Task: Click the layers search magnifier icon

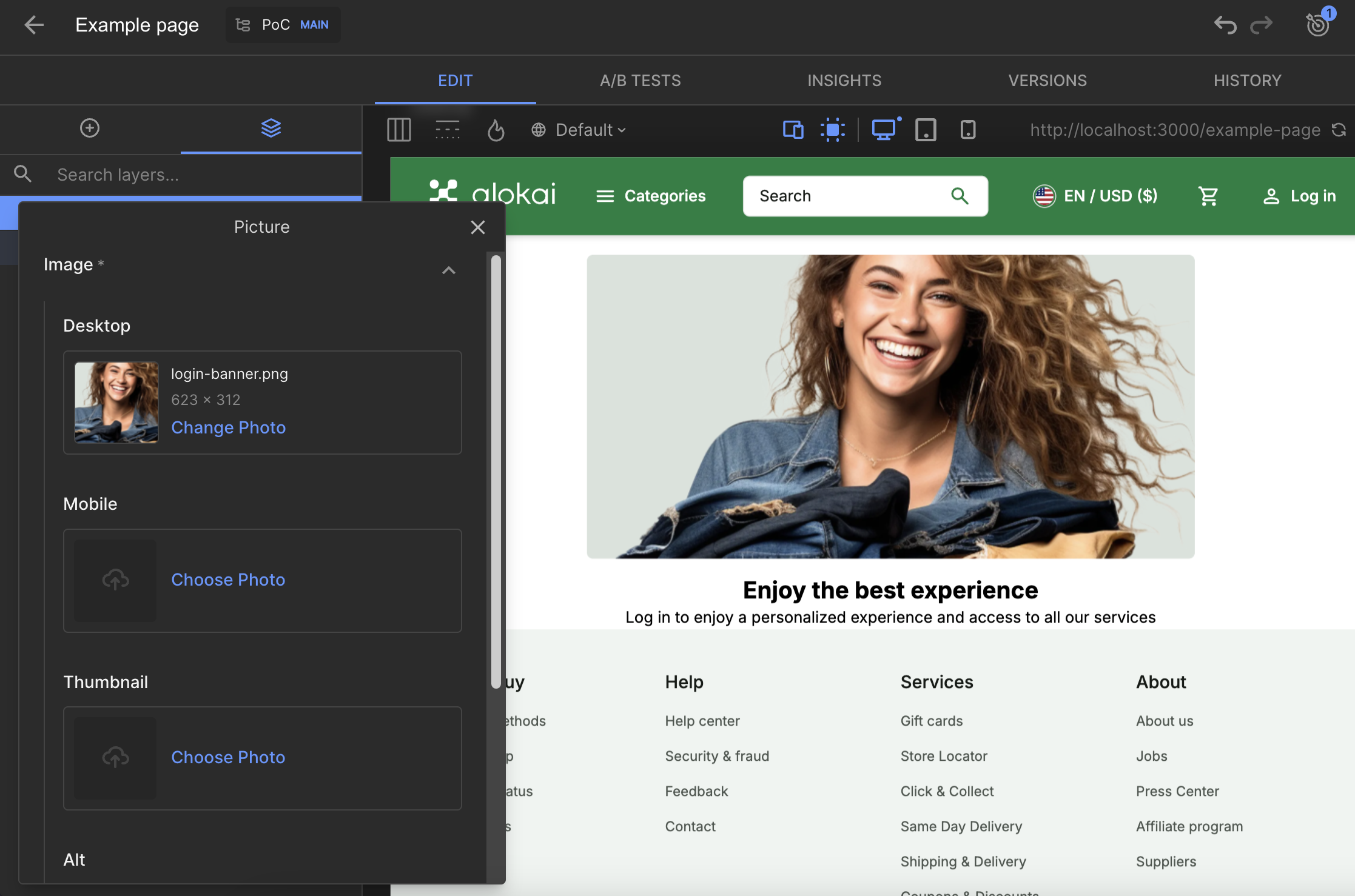Action: click(23, 174)
